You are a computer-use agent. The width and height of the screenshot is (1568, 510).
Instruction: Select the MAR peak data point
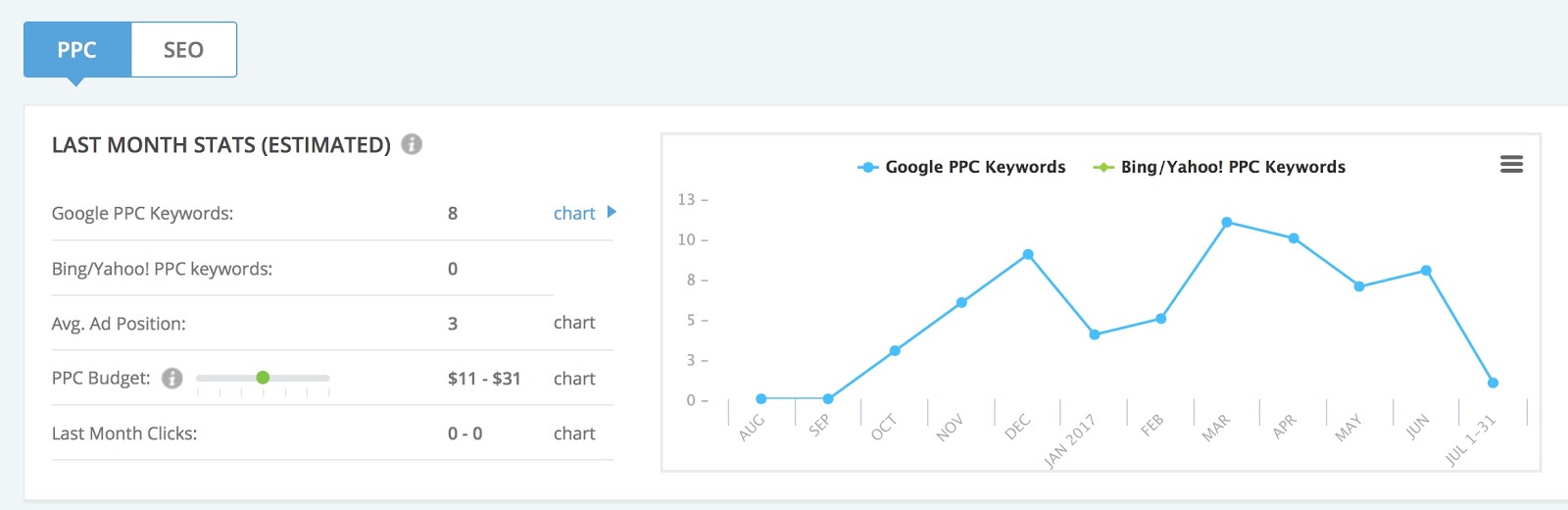coord(1227,223)
